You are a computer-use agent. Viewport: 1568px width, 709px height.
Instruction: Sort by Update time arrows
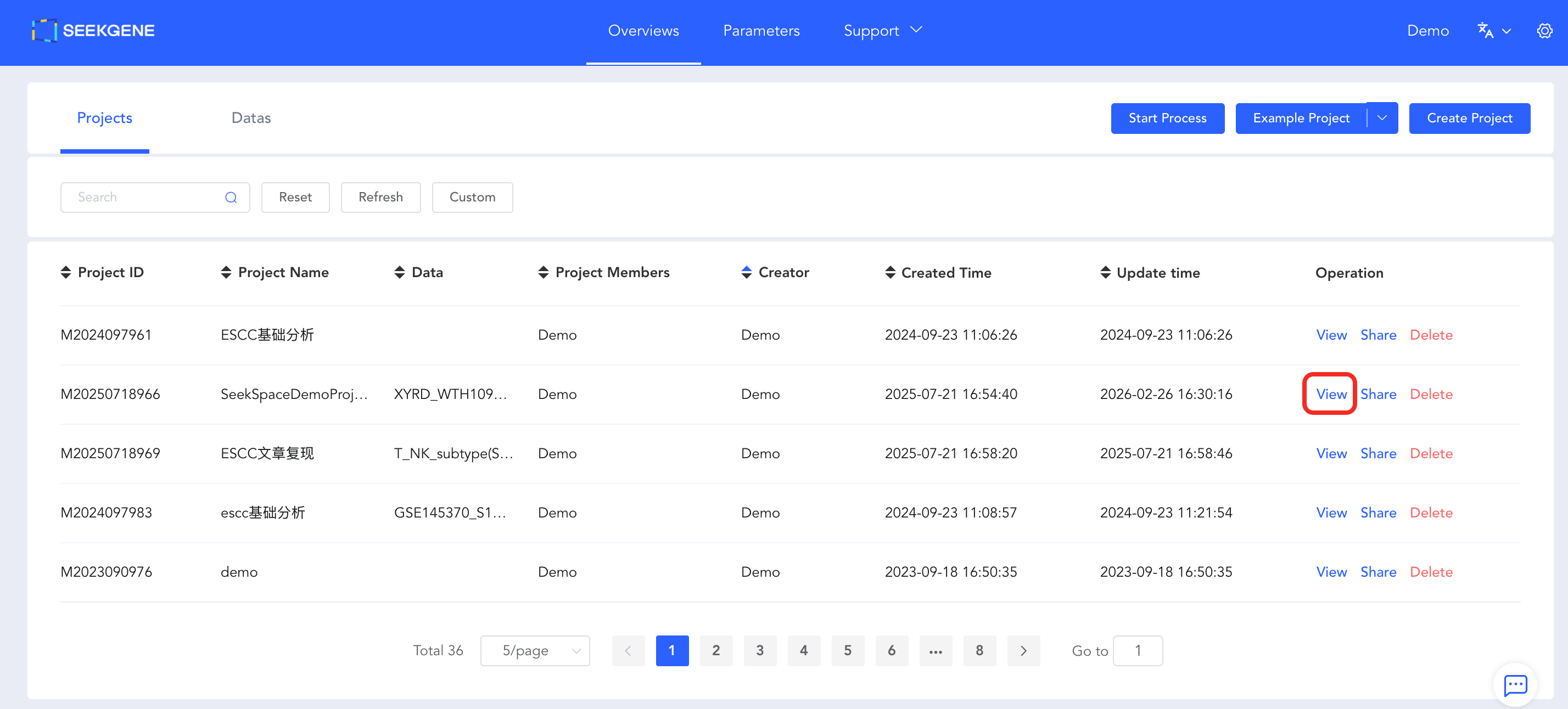(1105, 272)
